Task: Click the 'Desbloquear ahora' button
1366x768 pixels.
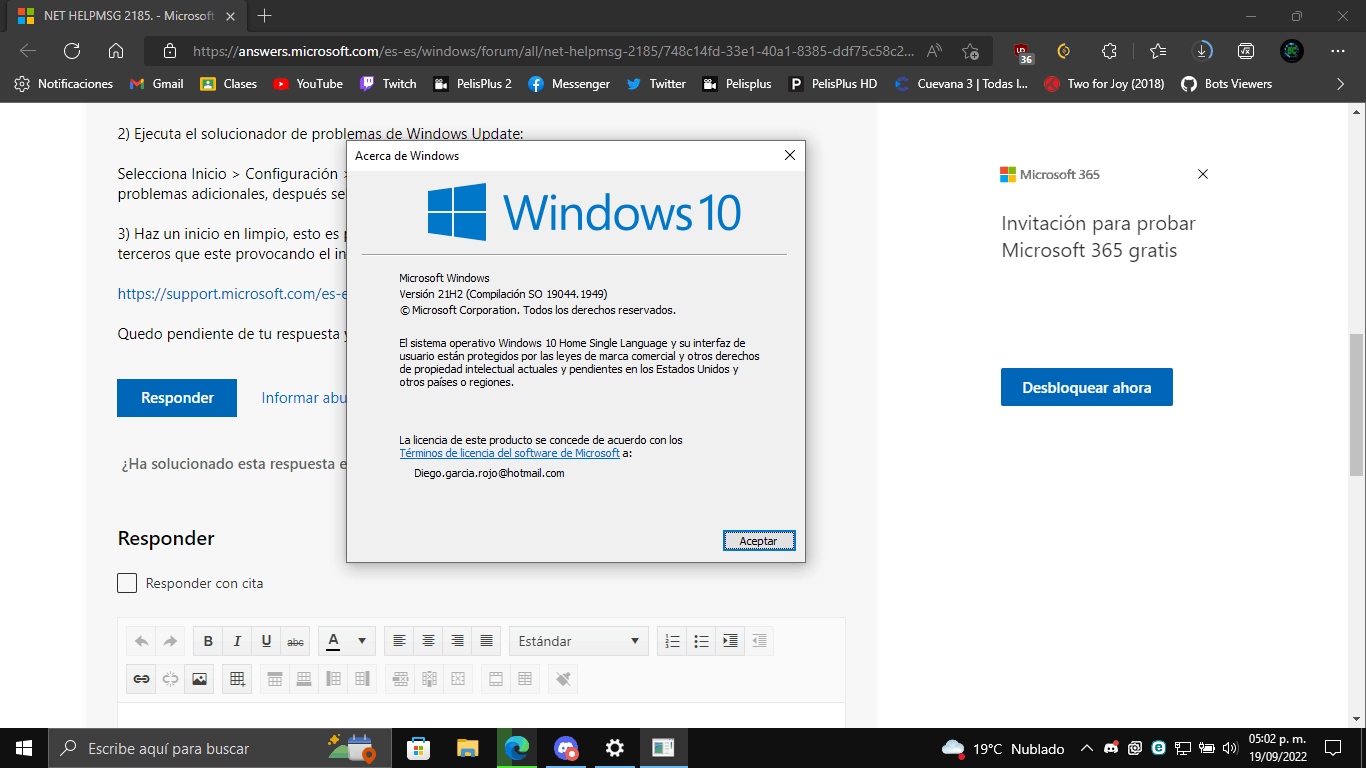Action: [1087, 387]
